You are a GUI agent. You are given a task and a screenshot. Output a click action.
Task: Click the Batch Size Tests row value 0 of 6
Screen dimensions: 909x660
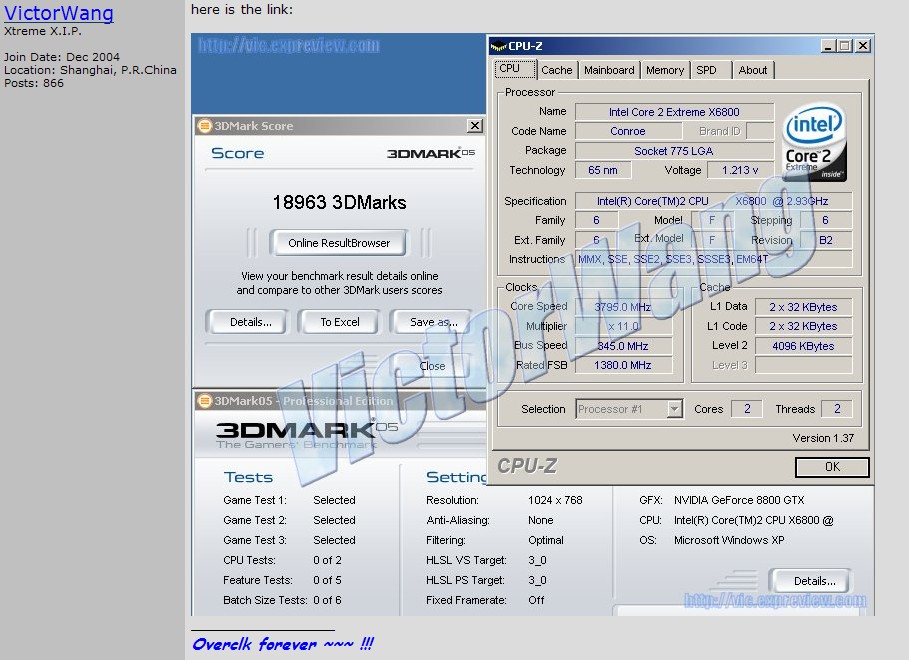tap(328, 600)
